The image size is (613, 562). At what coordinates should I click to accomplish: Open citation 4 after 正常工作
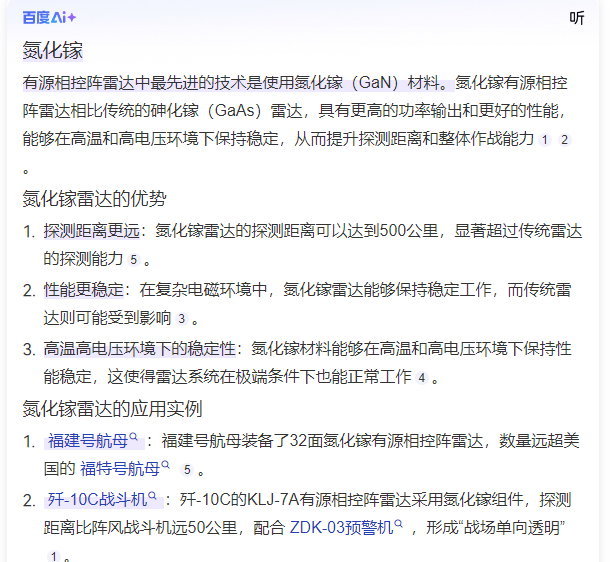coord(421,378)
